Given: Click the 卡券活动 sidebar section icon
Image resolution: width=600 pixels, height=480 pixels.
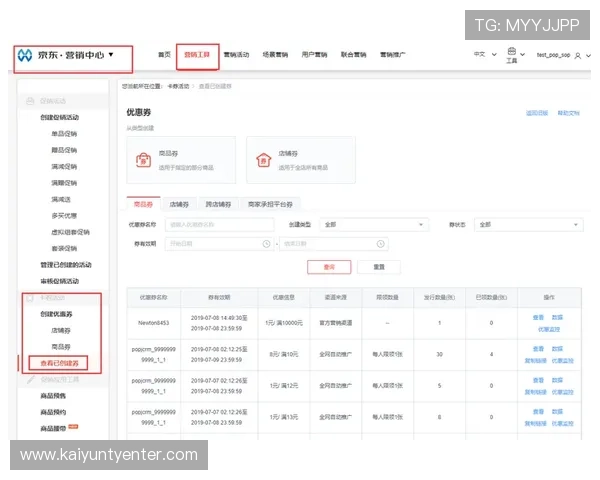Looking at the screenshot, I should click(30, 298).
